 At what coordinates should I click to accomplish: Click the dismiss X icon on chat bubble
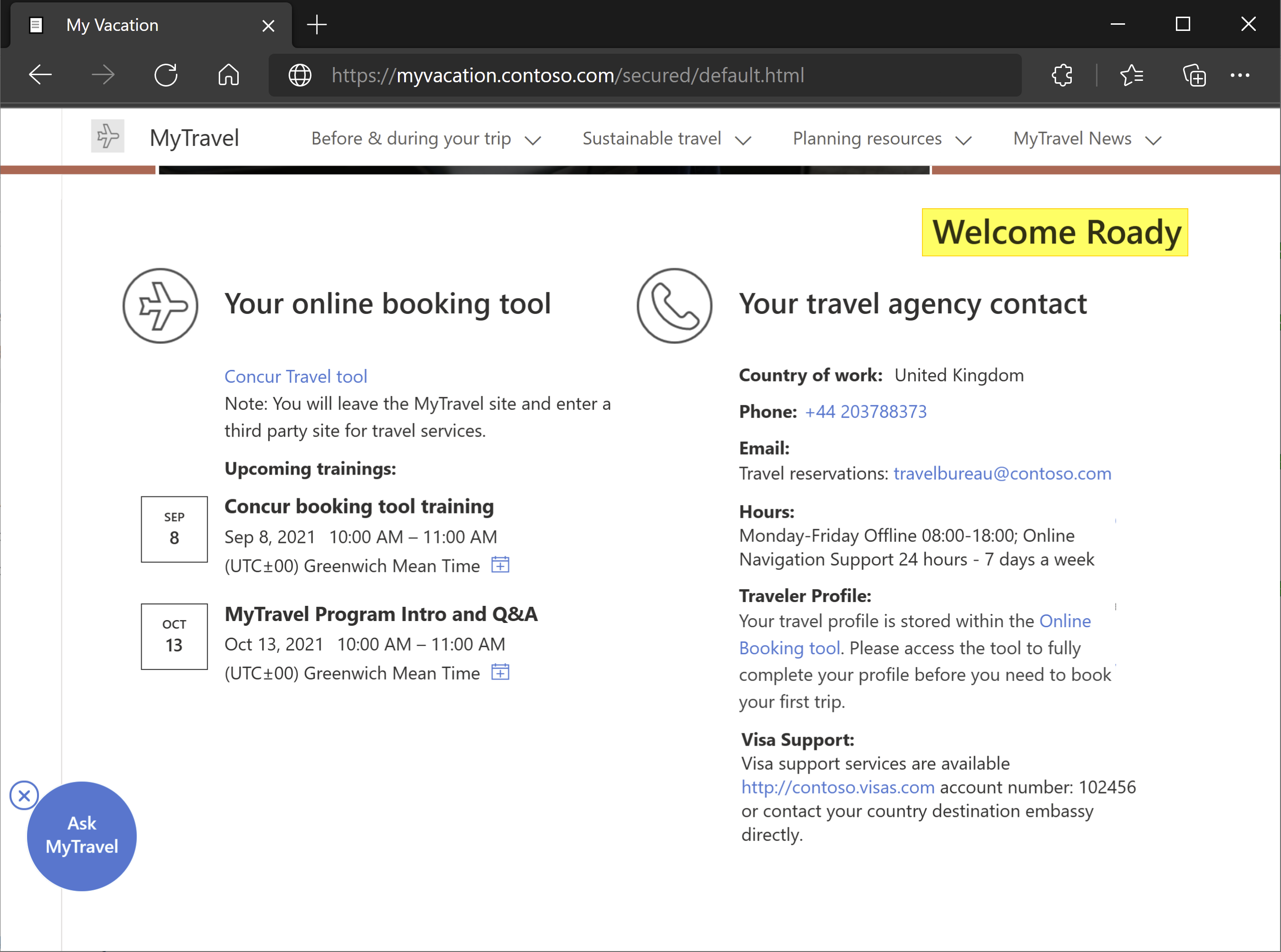click(24, 794)
